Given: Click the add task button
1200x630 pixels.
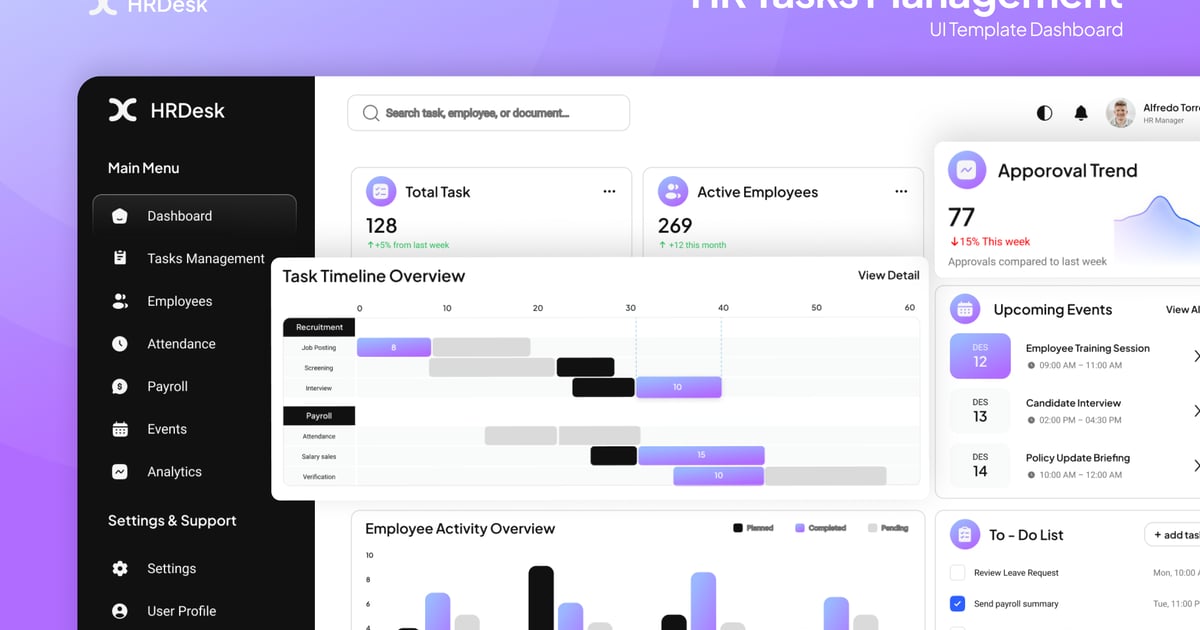Looking at the screenshot, I should [1172, 535].
